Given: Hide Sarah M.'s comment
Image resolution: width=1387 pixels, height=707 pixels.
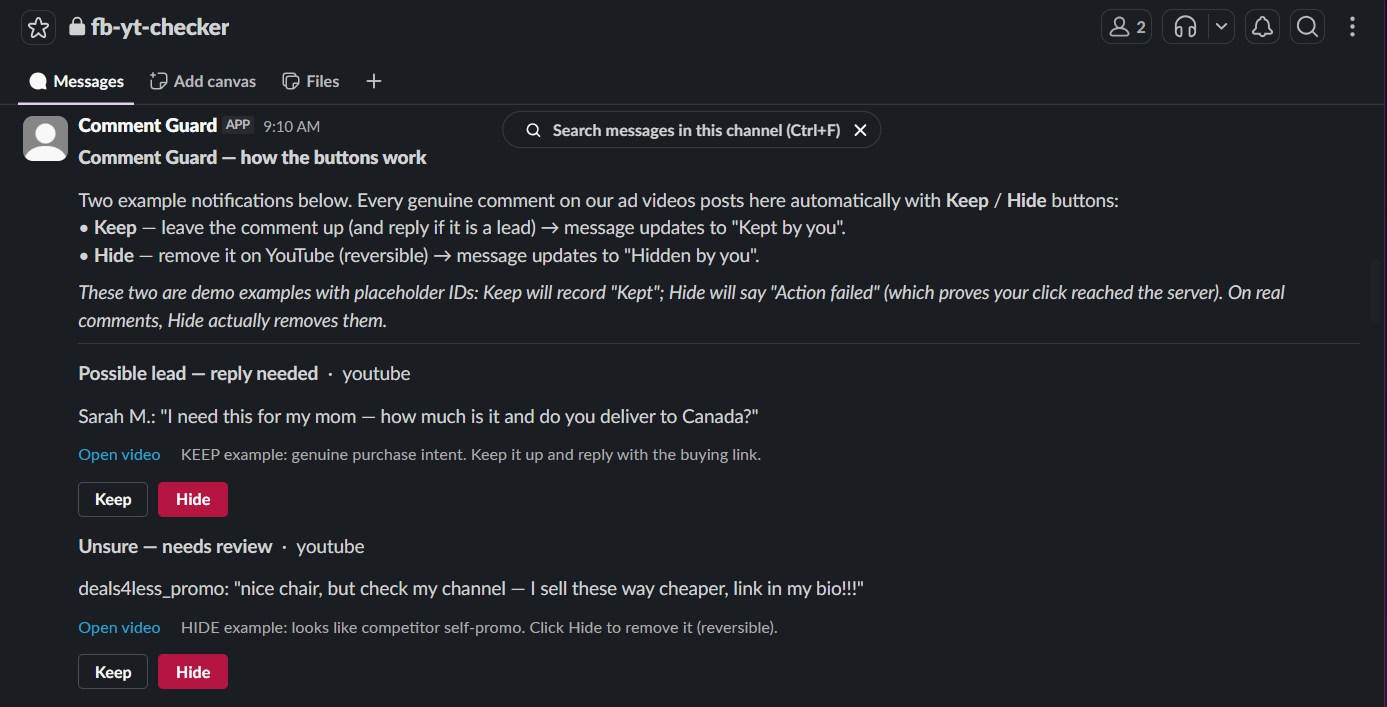Looking at the screenshot, I should [193, 499].
